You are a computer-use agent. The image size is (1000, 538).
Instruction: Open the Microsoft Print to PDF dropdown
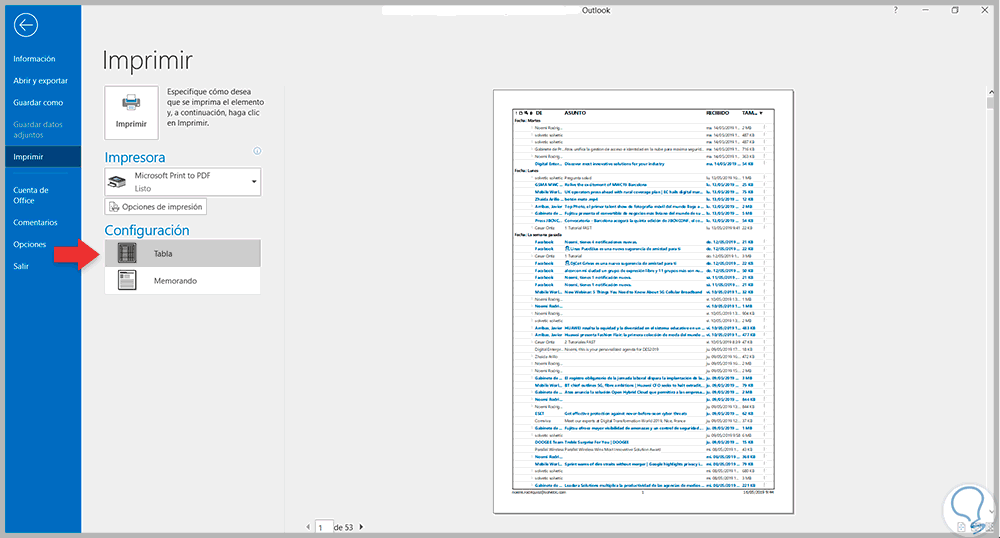[183, 182]
